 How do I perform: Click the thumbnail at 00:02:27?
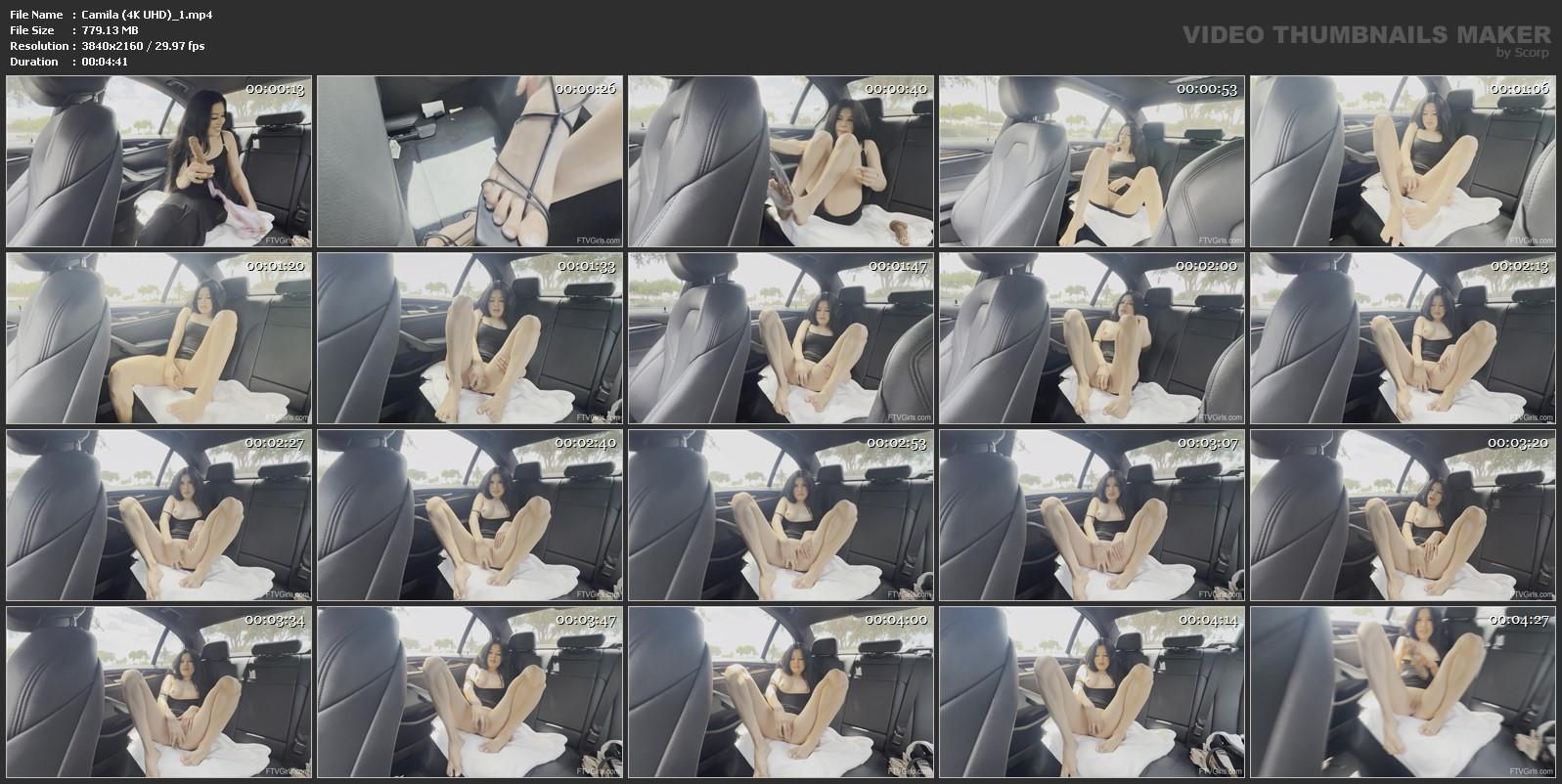point(158,515)
